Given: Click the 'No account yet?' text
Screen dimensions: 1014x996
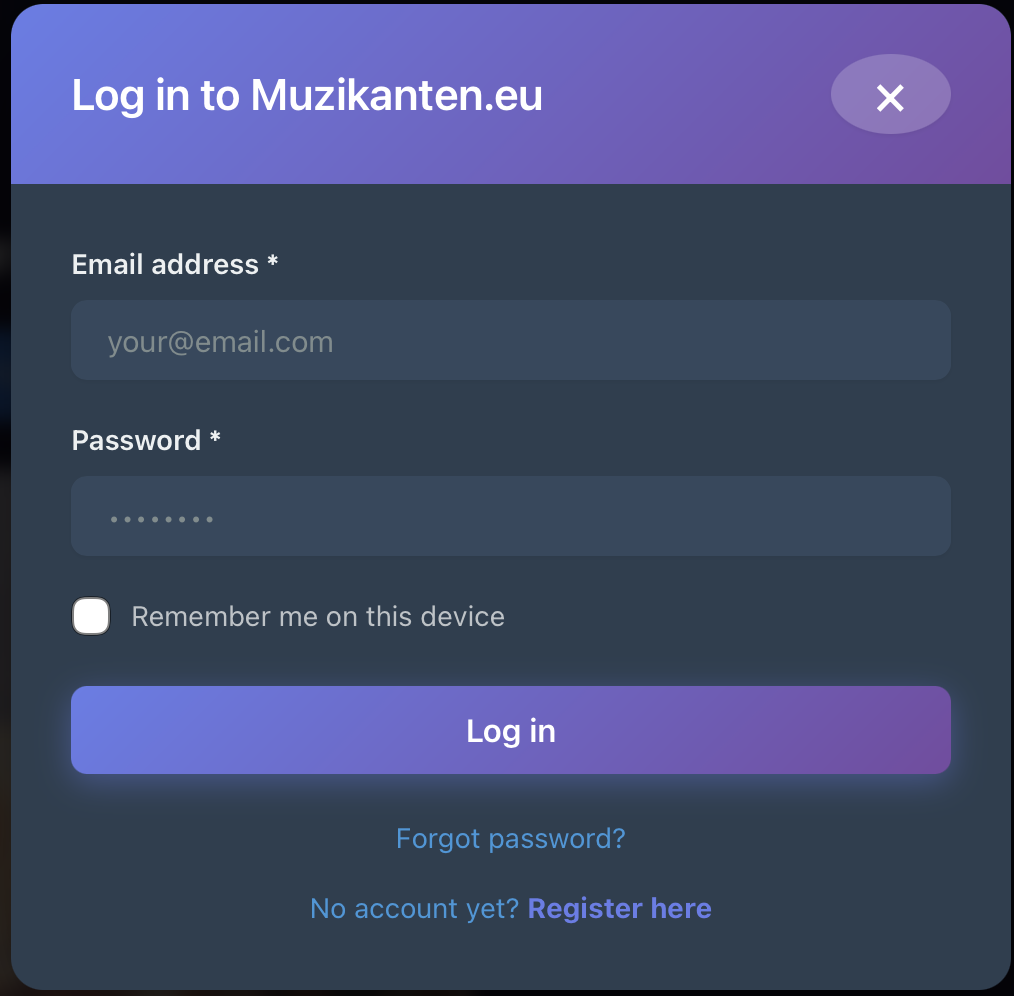Looking at the screenshot, I should pyautogui.click(x=414, y=908).
